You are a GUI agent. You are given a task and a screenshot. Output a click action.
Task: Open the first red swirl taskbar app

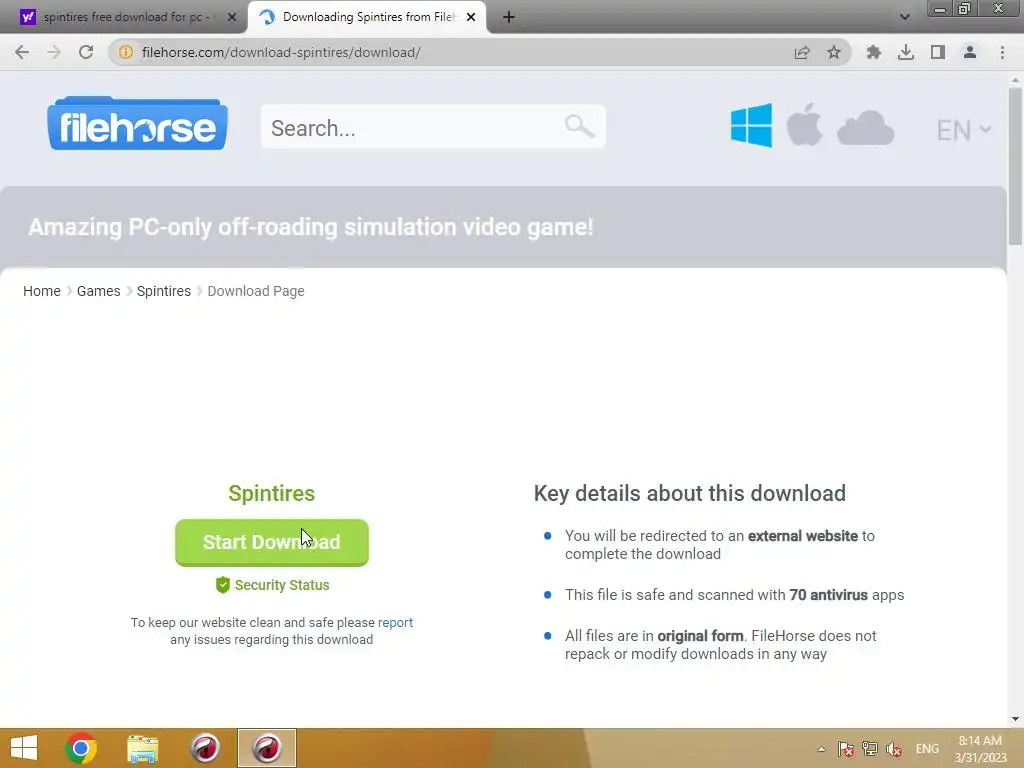tap(205, 748)
